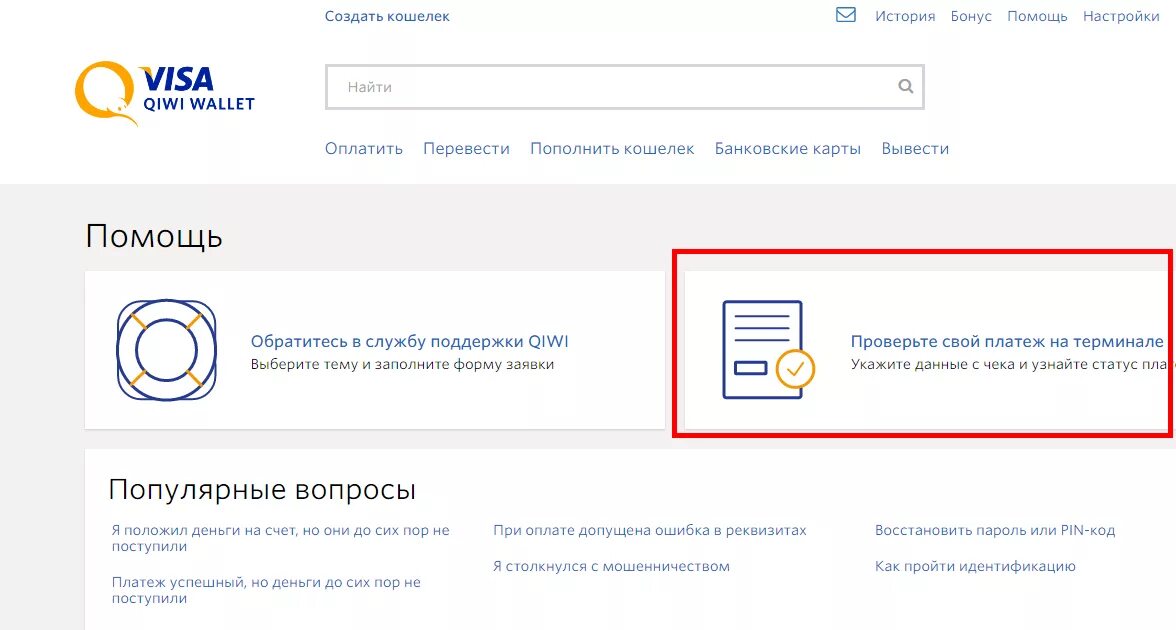Click the receipt document check icon

[767, 350]
